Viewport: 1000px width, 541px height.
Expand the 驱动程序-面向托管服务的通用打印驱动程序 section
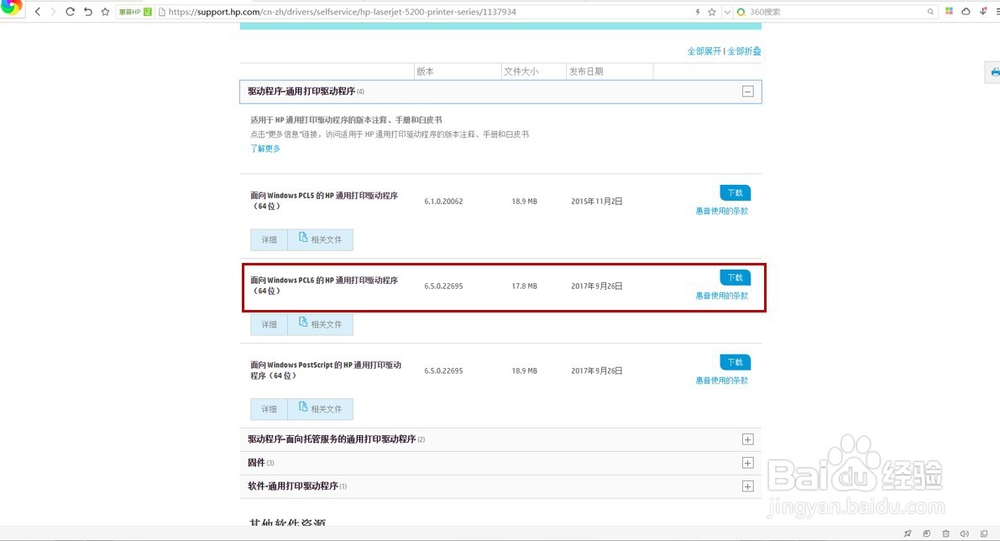[747, 440]
